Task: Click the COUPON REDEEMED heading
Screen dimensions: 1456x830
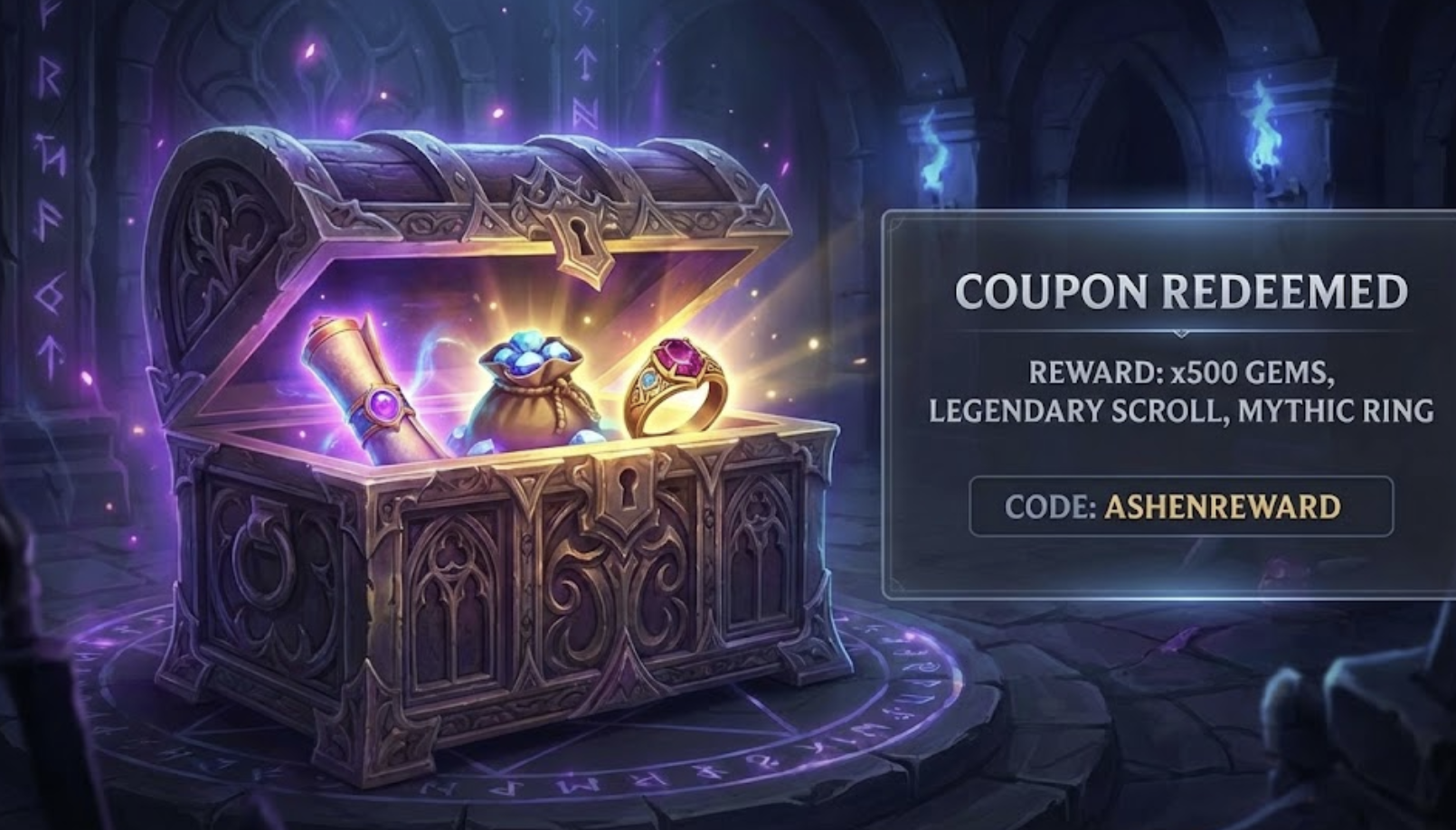Action: [x=1181, y=291]
